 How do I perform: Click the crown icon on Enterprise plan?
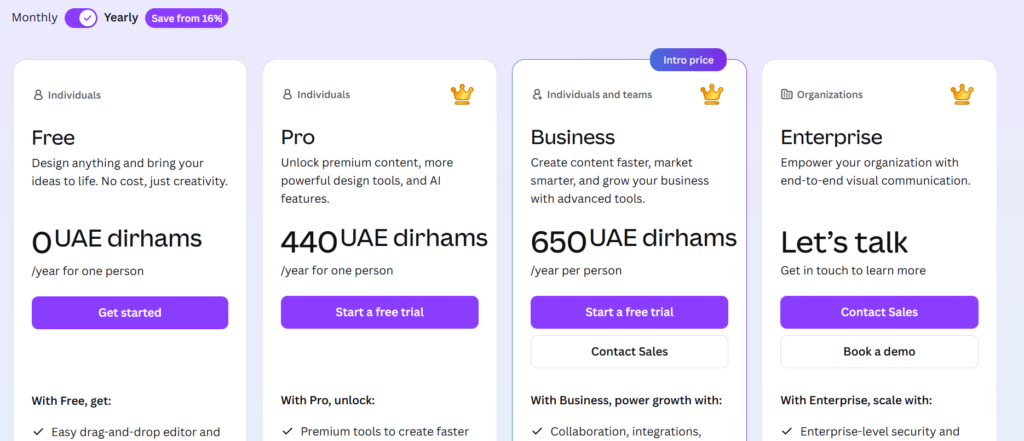pyautogui.click(x=961, y=94)
